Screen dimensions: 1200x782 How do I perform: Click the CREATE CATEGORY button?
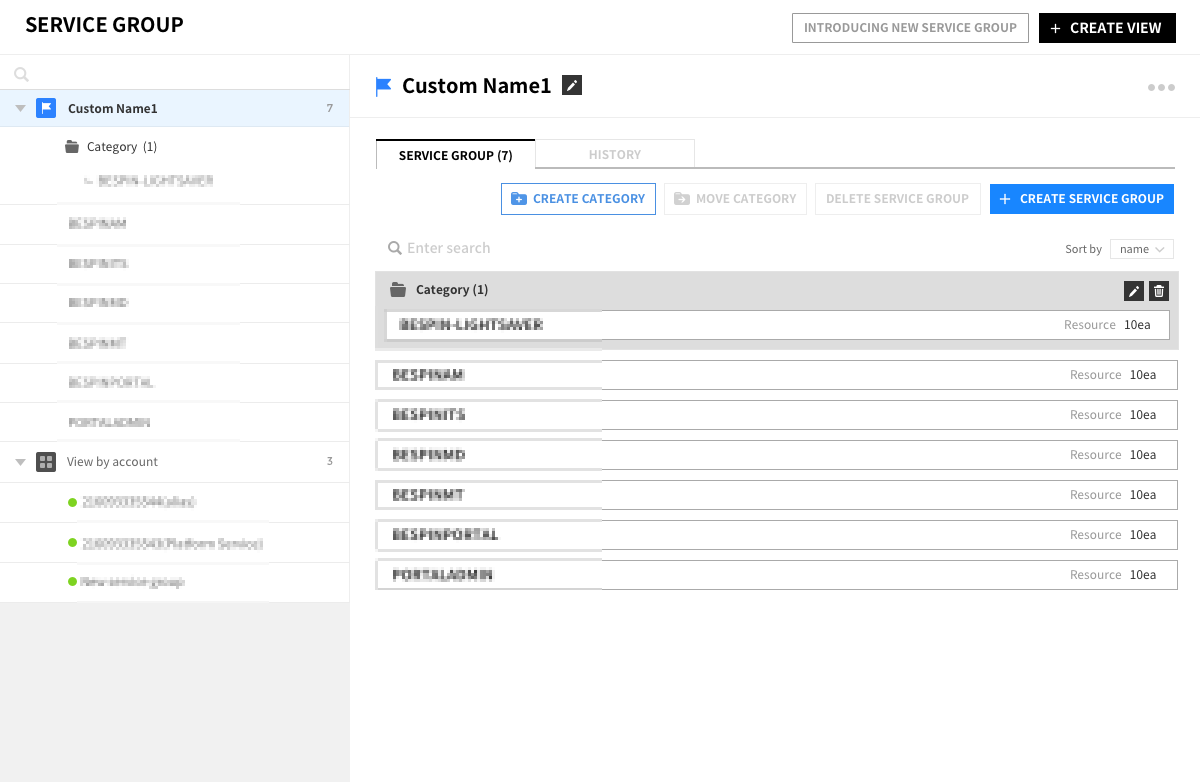pos(578,199)
